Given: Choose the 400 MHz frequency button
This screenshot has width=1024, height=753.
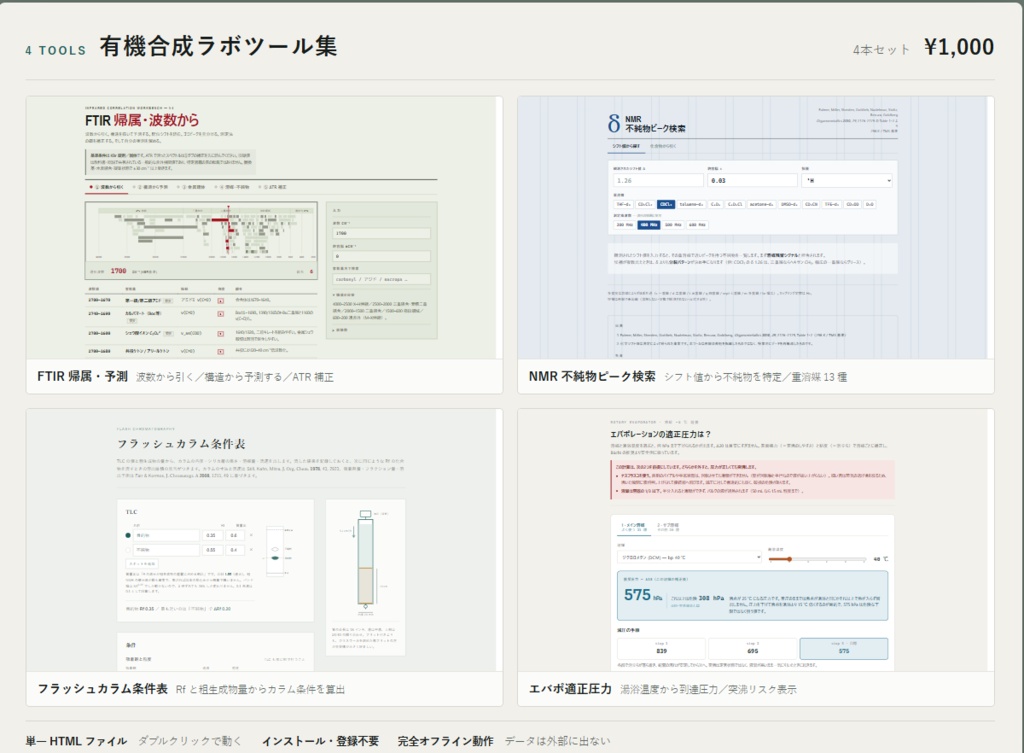Looking at the screenshot, I should pos(648,225).
